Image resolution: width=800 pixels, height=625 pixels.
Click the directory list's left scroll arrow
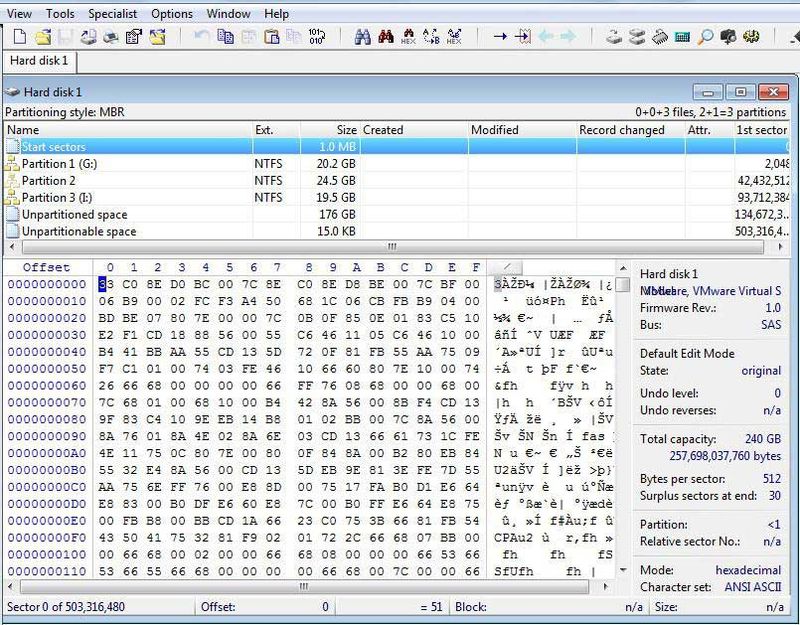tap(12, 247)
